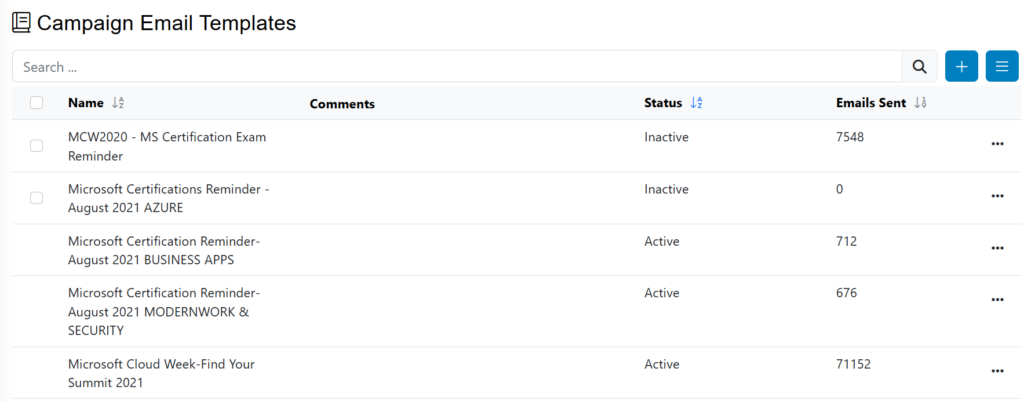Open actions menu for BUSINESS APPS row

[996, 248]
